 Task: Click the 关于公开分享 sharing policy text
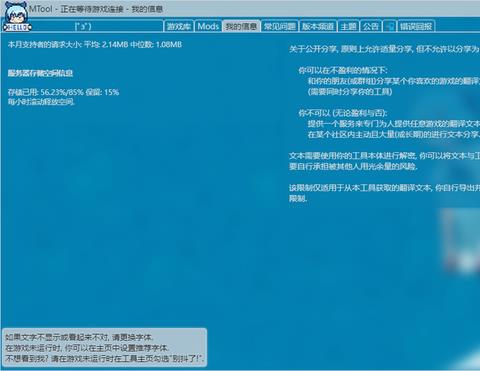pyautogui.click(x=384, y=49)
